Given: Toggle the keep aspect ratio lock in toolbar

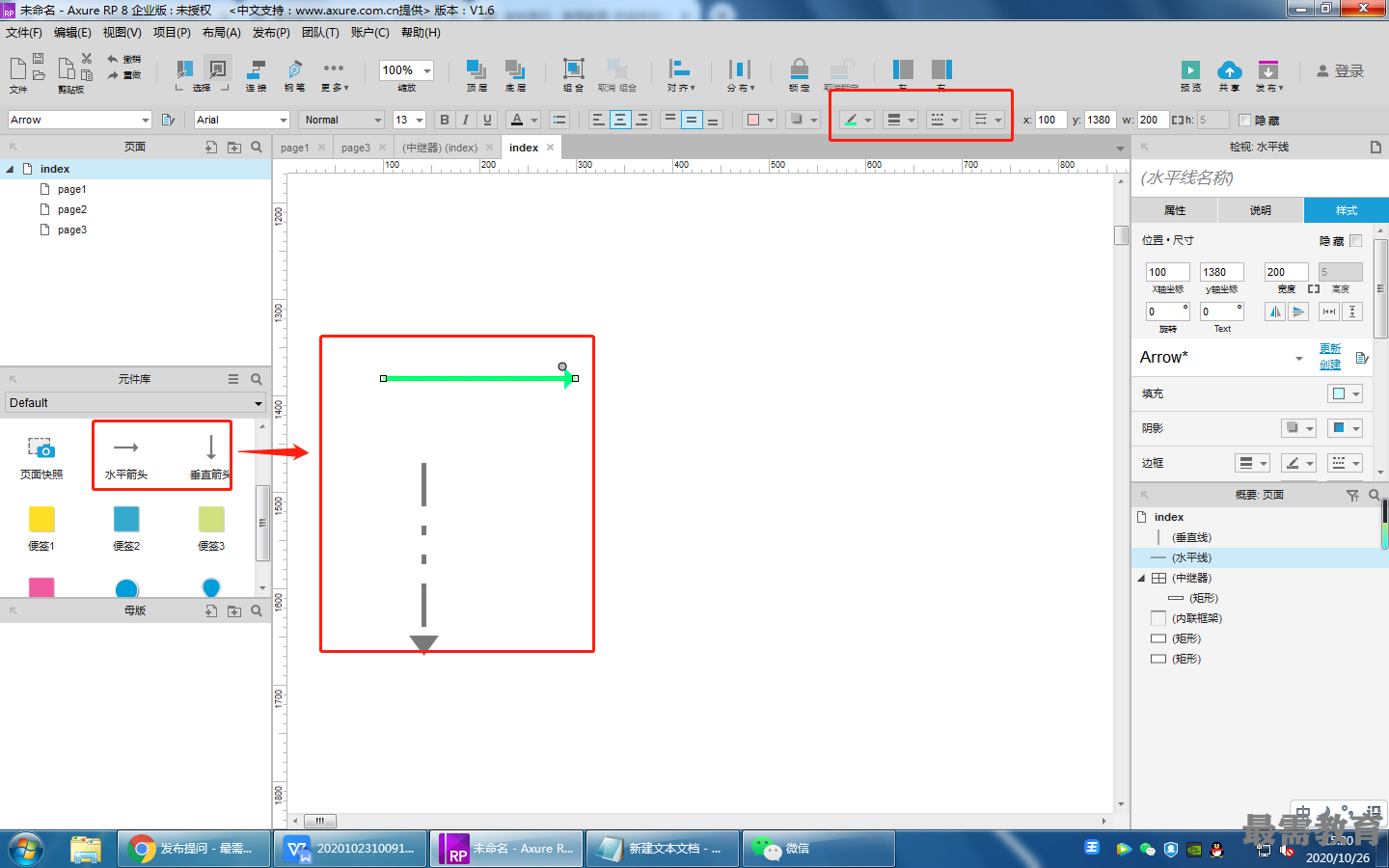Looking at the screenshot, I should click(x=1177, y=120).
